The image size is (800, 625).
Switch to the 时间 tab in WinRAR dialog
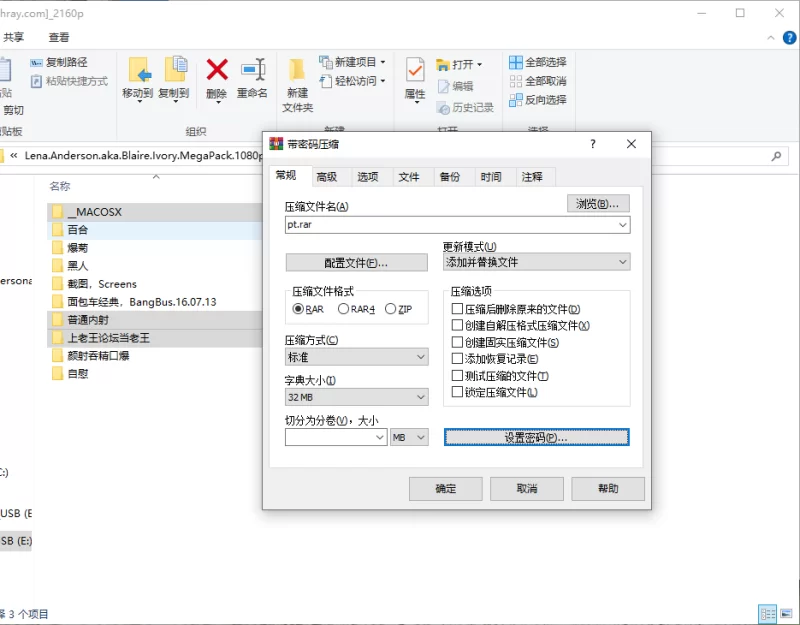[x=491, y=177]
